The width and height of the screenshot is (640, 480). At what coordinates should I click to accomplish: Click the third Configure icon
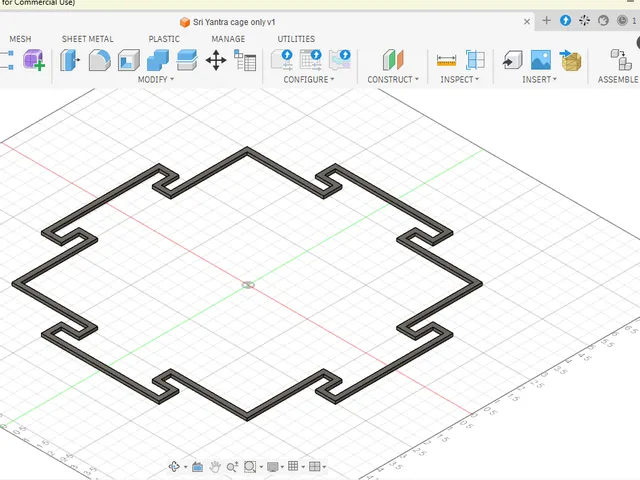point(340,60)
